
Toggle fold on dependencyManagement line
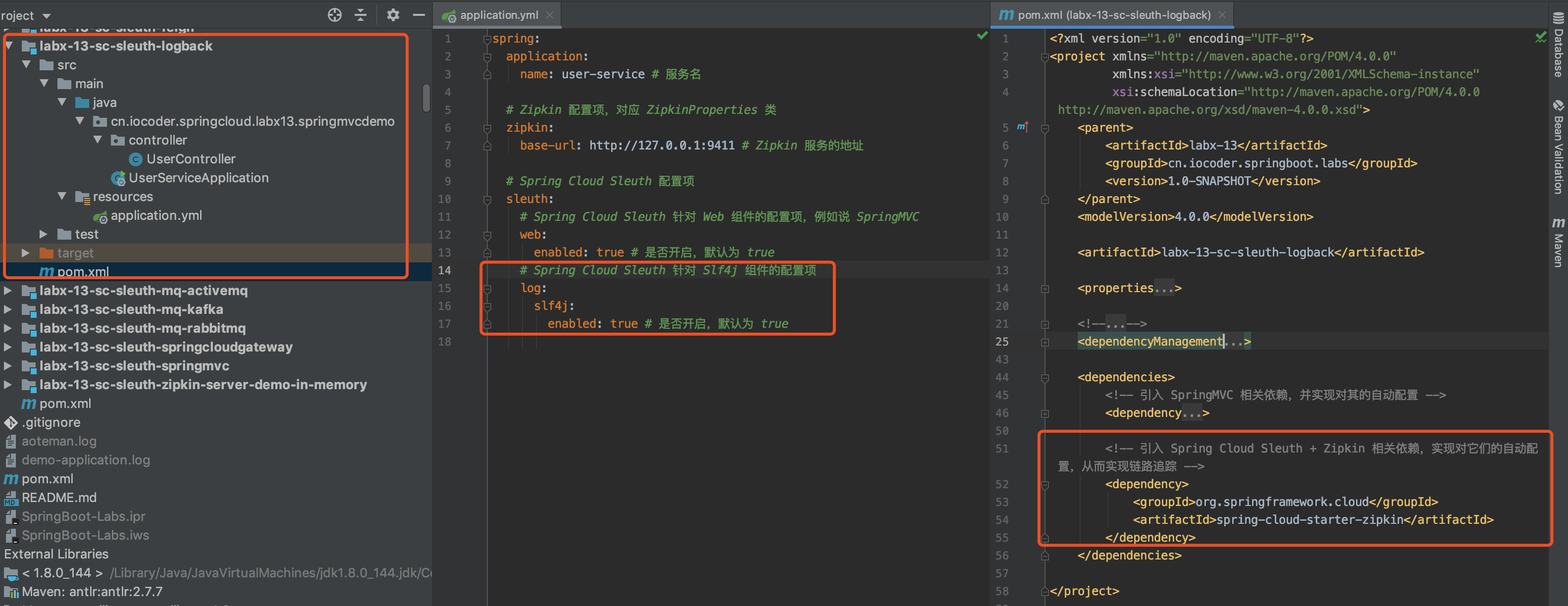pyautogui.click(x=1045, y=342)
